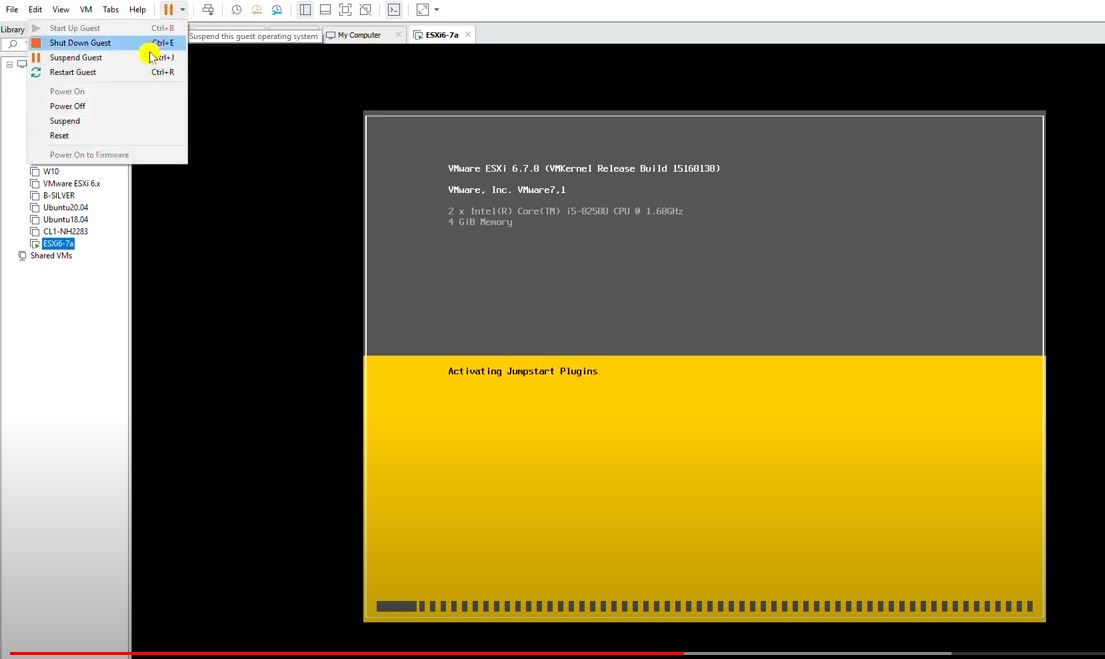1105x659 pixels.
Task: Open the View menu
Action: point(61,10)
